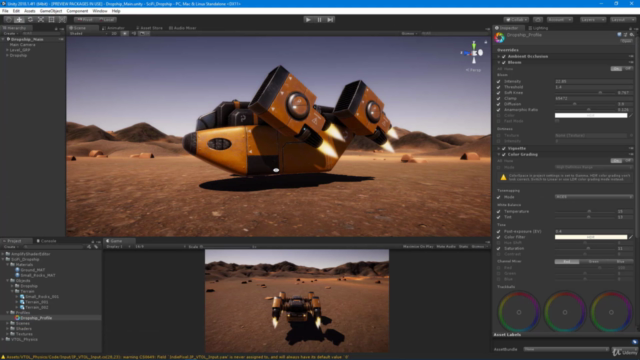The height and width of the screenshot is (360, 640).
Task: Toggle the Color Grading effect checkbox
Action: click(504, 155)
